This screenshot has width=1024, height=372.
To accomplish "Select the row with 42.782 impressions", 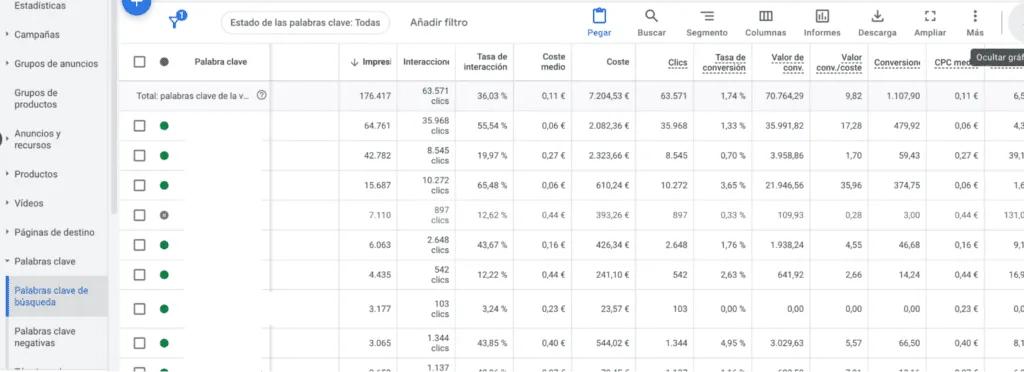I will [x=139, y=155].
